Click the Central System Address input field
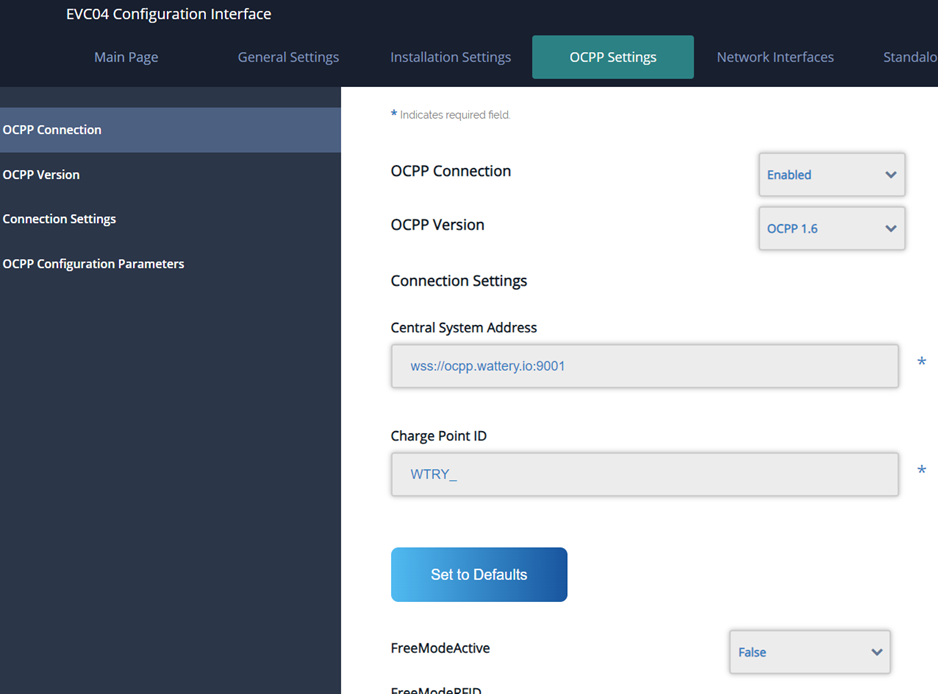The height and width of the screenshot is (694, 938). tap(644, 366)
